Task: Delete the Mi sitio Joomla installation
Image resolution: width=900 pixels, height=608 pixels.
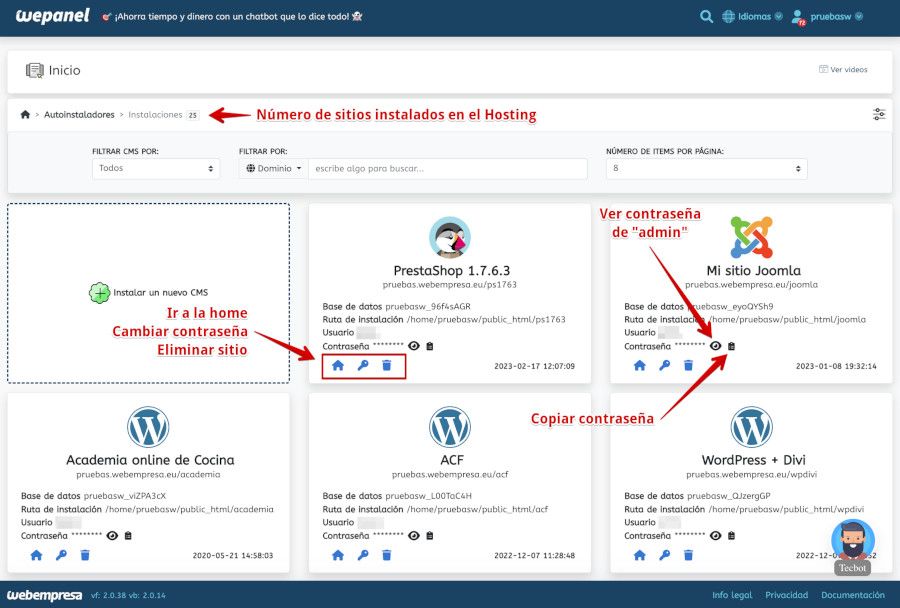Action: (688, 365)
